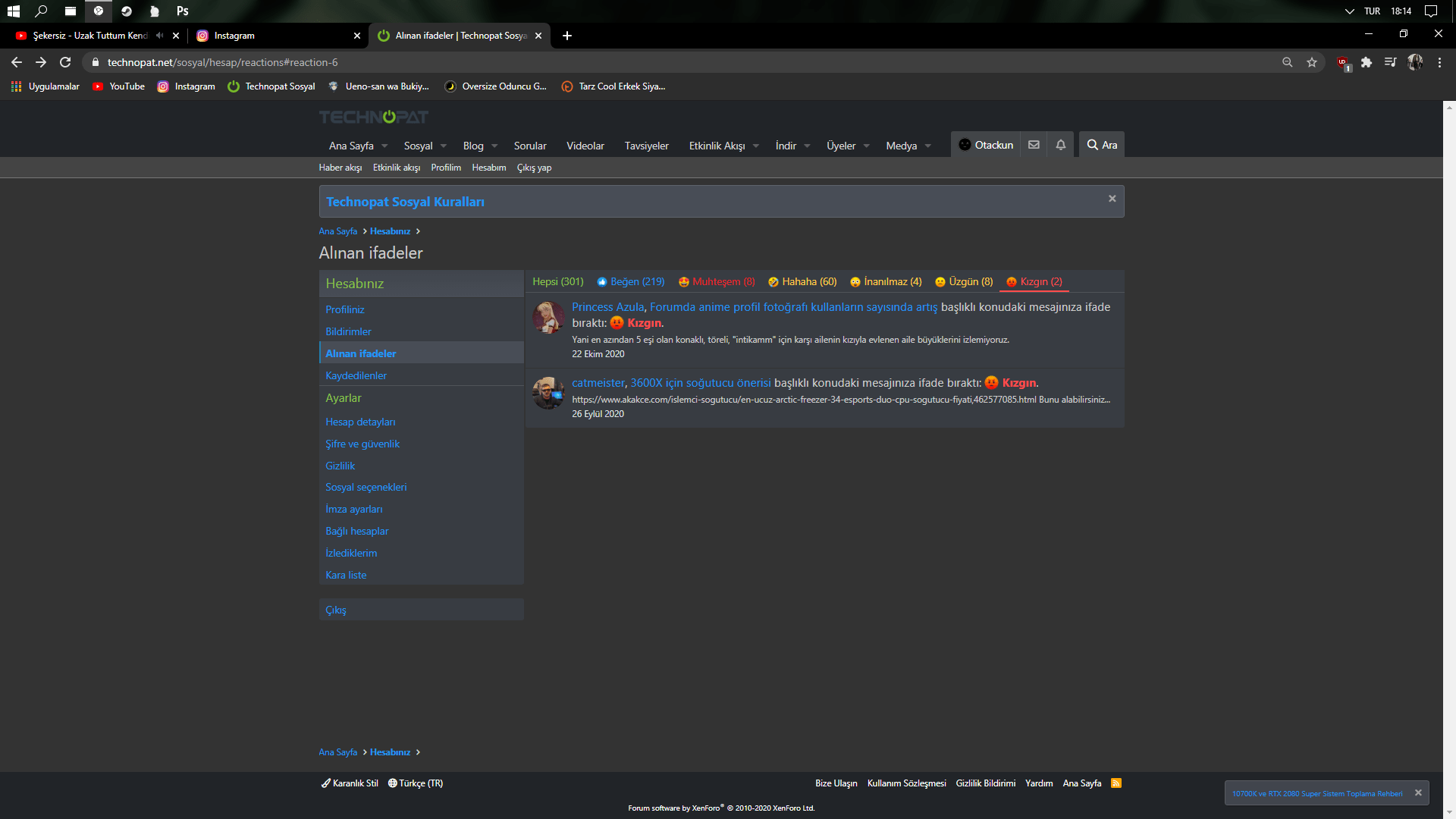Click the page vertical scrollbar track
Screen dimensions: 1456x819
(1449, 455)
